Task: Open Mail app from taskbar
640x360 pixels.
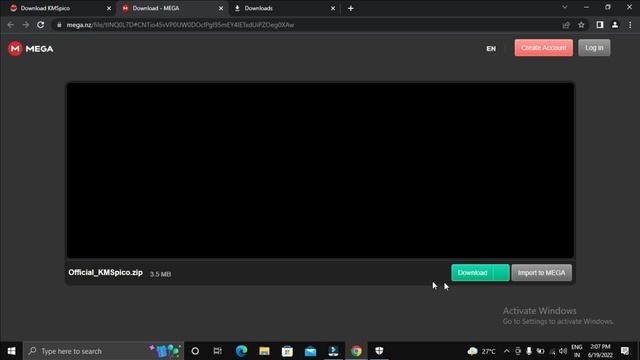Action: coord(310,351)
